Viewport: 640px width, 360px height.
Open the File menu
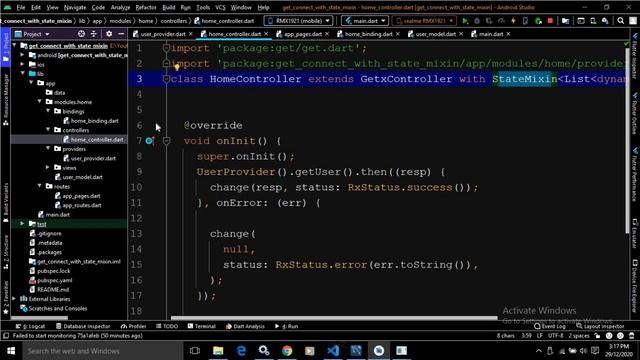point(21,7)
